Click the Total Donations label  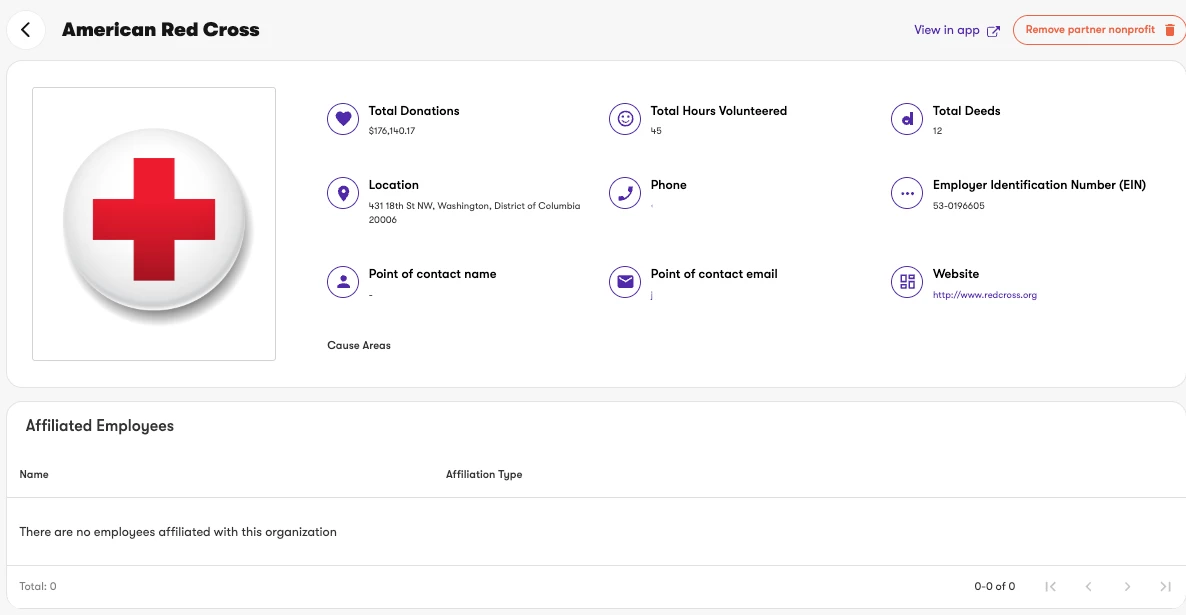(414, 110)
